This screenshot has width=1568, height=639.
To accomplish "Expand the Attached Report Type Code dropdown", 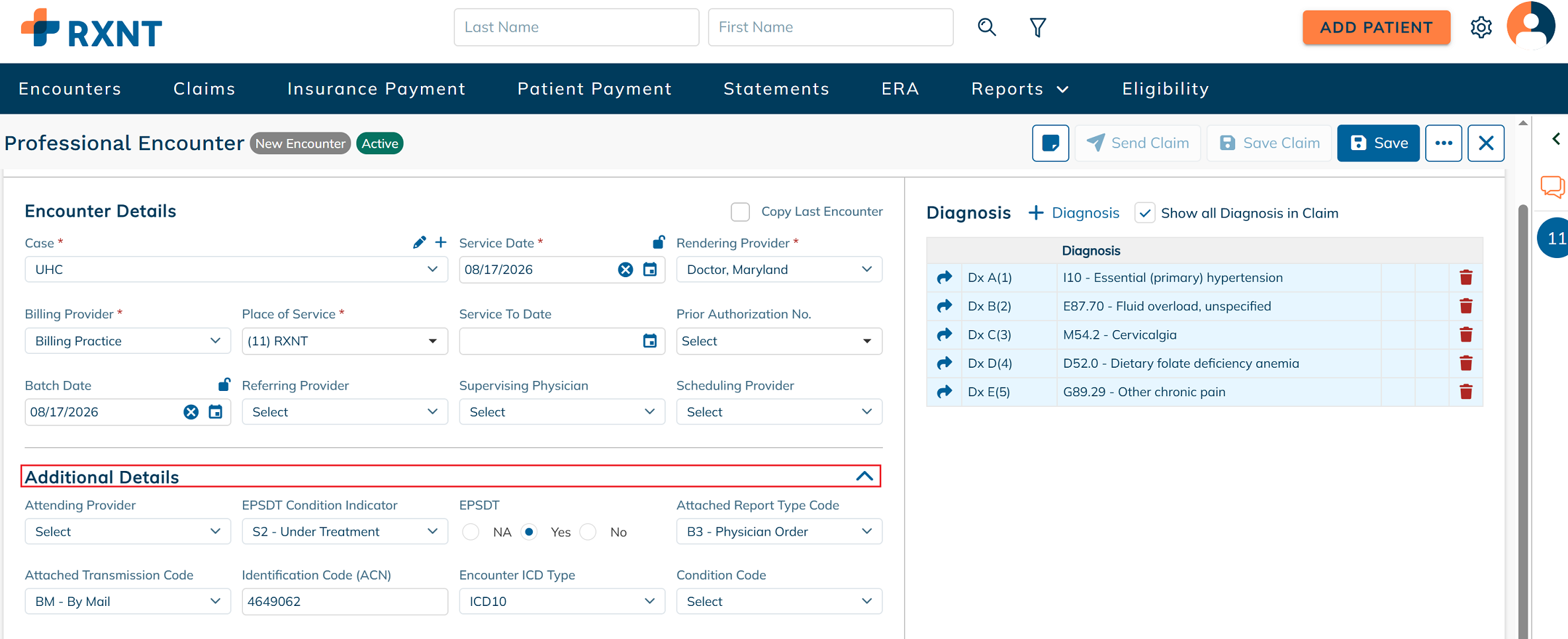I will (x=779, y=531).
